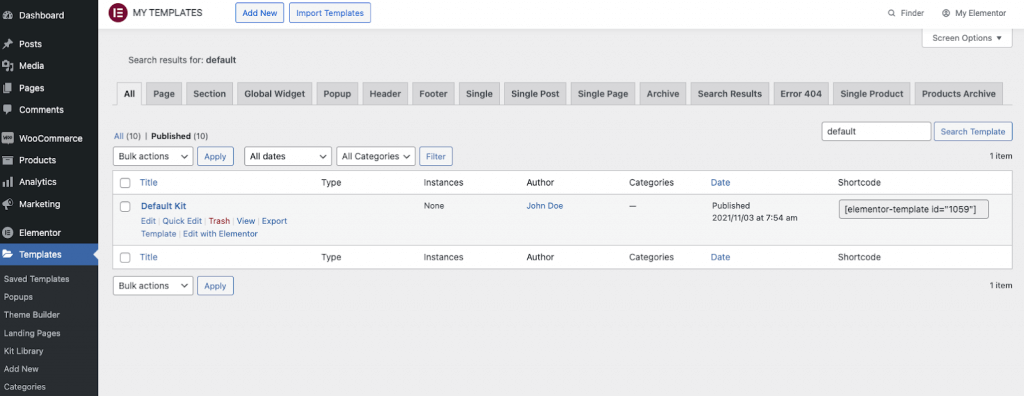Screen dimensions: 1024x396
Task: Click the Elementor sidebar menu icon
Action: (8, 233)
